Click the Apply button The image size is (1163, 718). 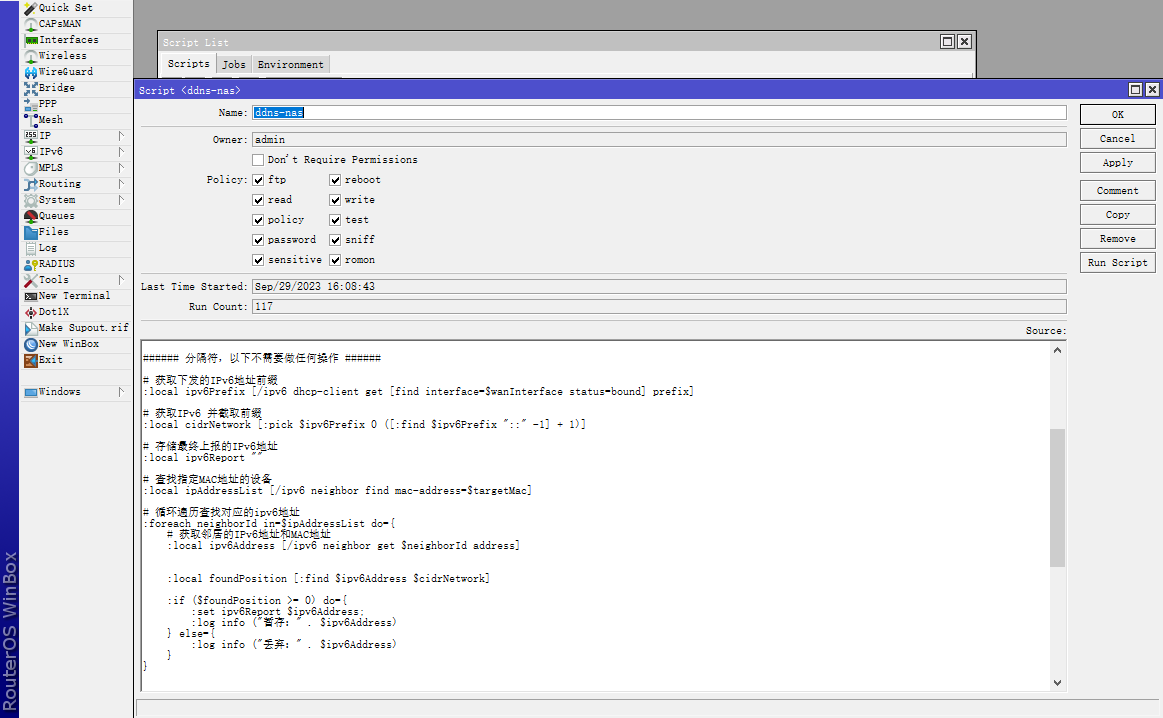click(1118, 162)
